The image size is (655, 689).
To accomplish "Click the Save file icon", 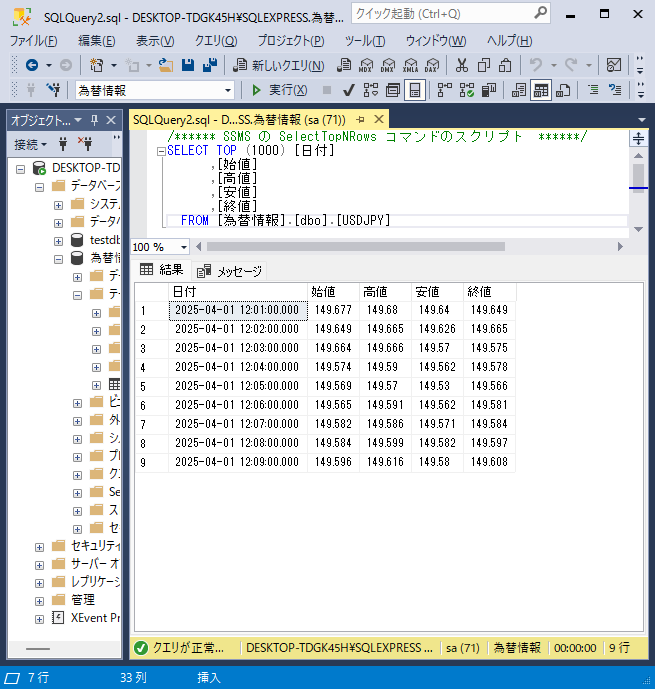I will pos(188,65).
